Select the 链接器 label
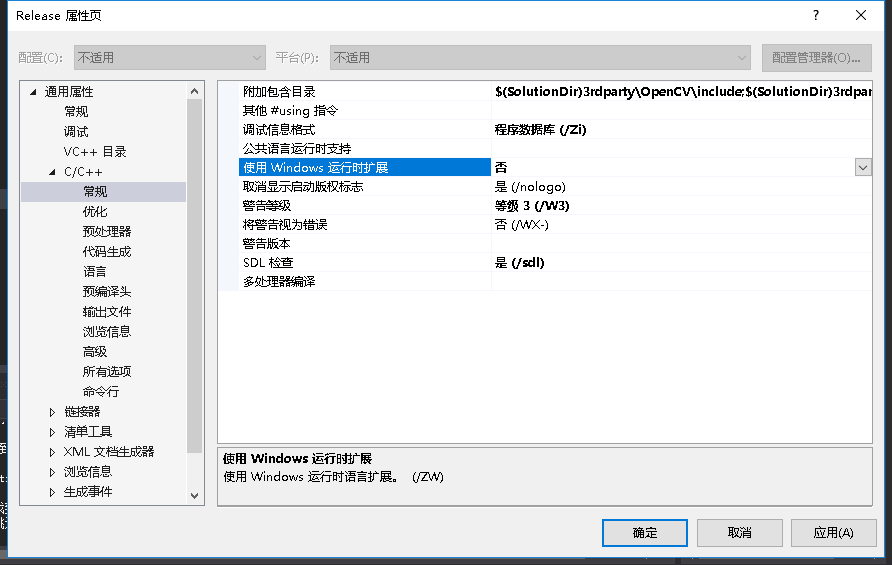 point(82,412)
